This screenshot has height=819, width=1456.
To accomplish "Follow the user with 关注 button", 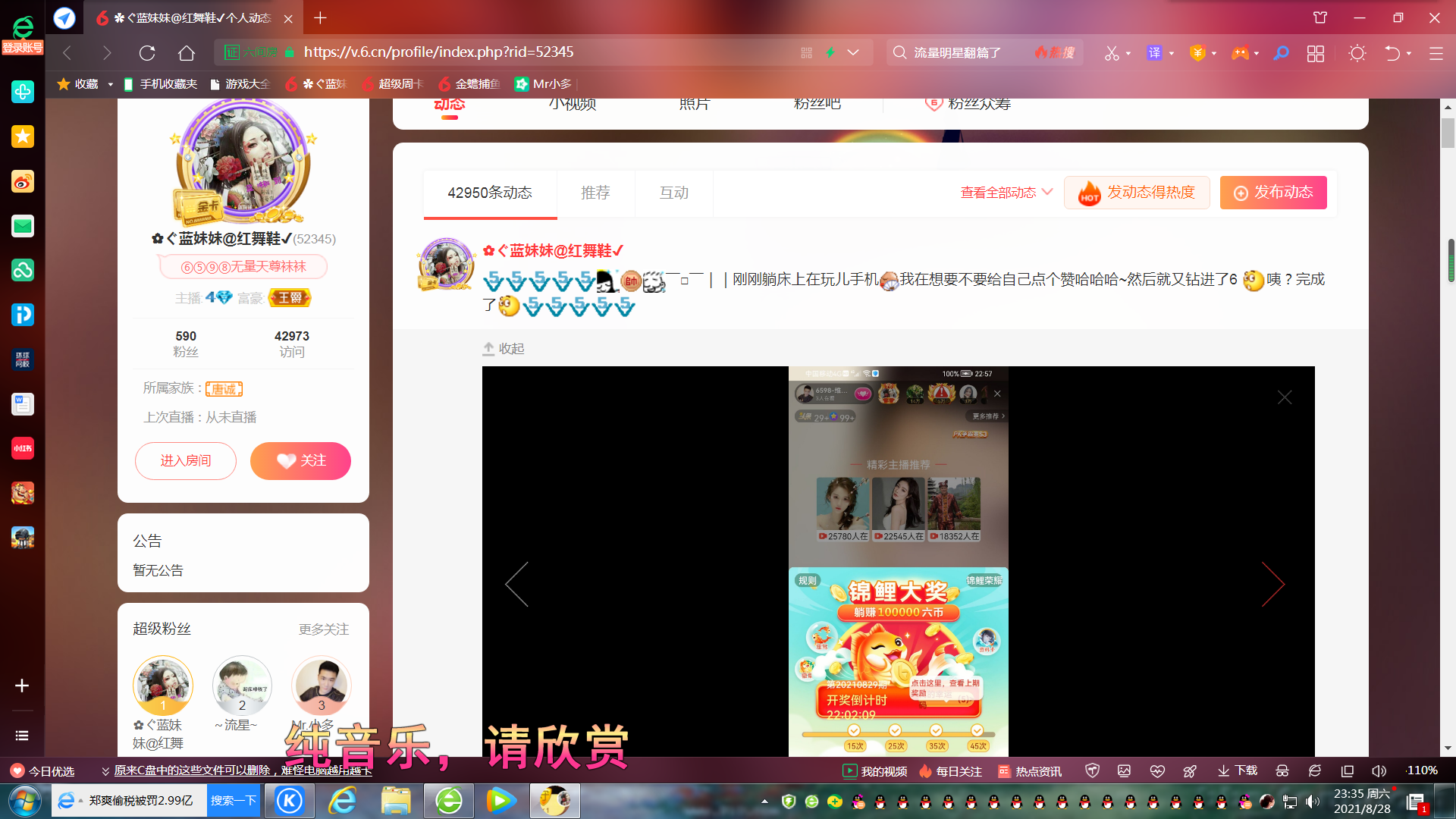I will [x=300, y=461].
